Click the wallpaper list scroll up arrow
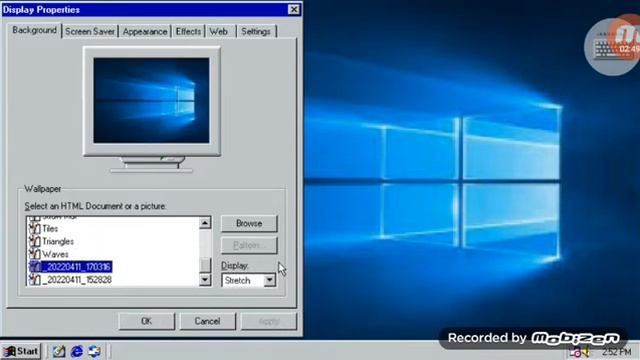The image size is (640, 360). 205,223
